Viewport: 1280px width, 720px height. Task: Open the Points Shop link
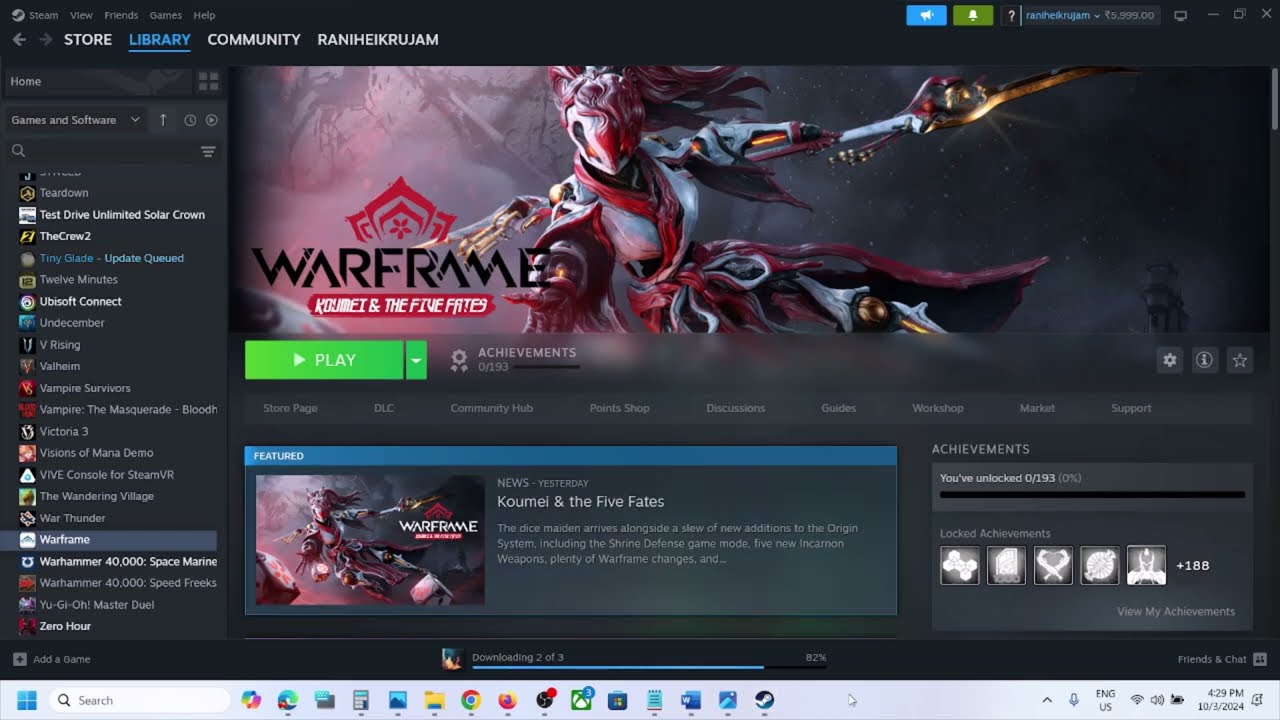(x=619, y=408)
